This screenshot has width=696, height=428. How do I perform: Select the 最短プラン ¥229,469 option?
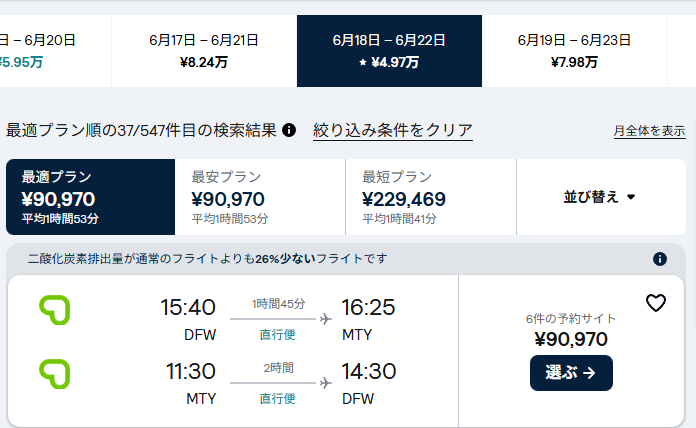pos(430,197)
